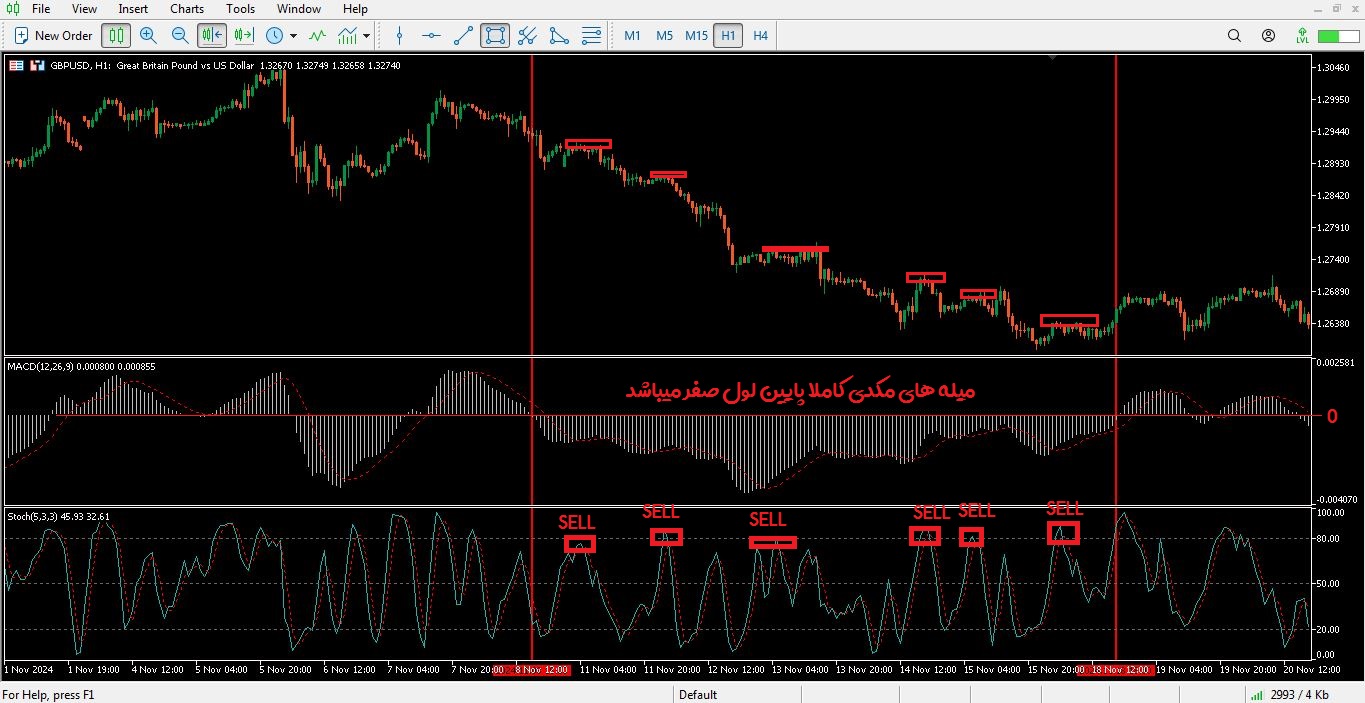Expand the indicators list dropdown arrow
Screen dimensions: 1365x703
pos(367,36)
